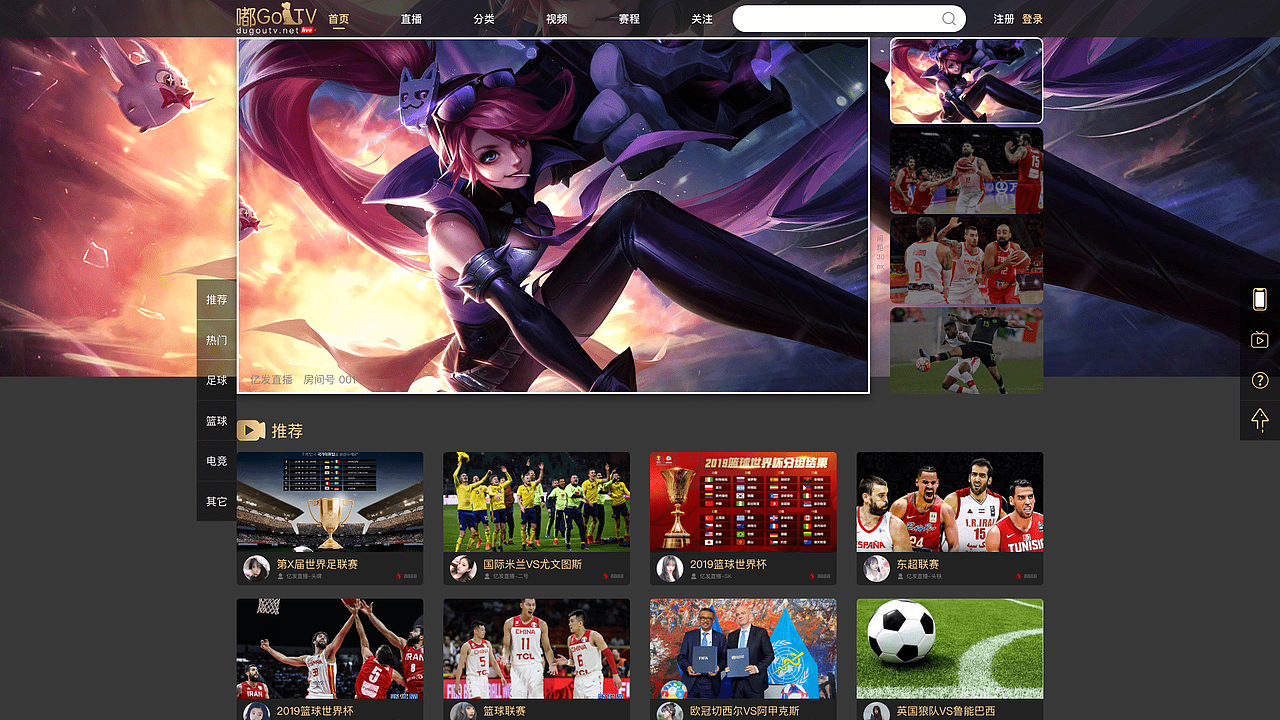Viewport: 1280px width, 720px height.
Task: Switch to the 直播 navigation tab
Action: (x=411, y=19)
